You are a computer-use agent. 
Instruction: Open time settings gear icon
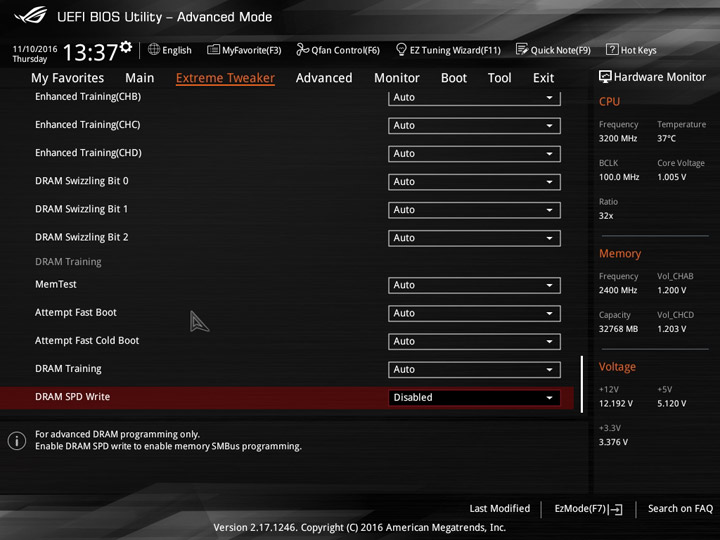point(126,47)
